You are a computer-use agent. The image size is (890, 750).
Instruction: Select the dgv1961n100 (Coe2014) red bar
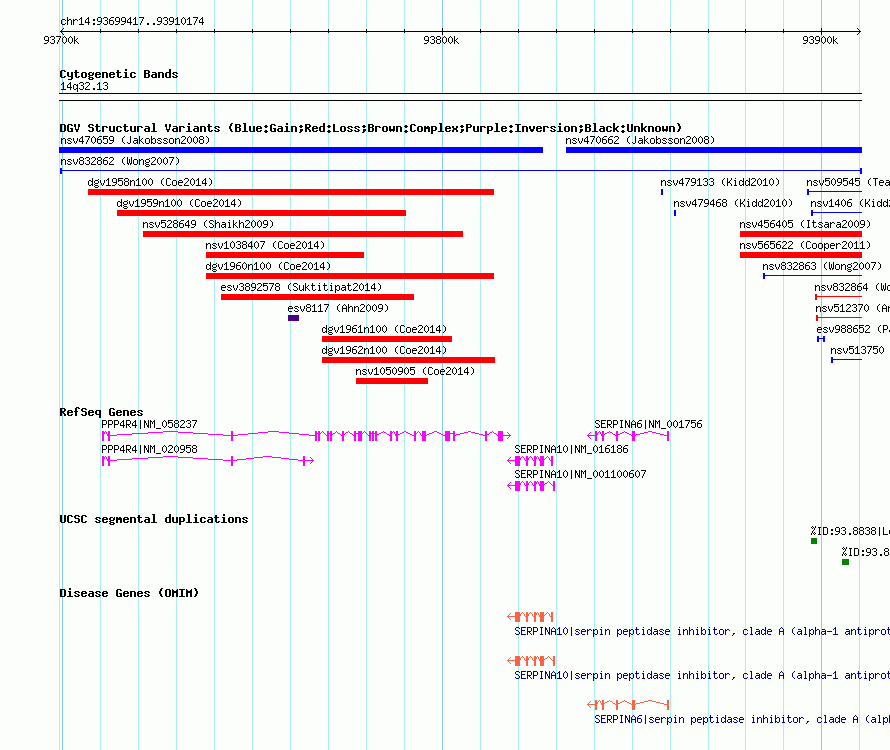387,339
